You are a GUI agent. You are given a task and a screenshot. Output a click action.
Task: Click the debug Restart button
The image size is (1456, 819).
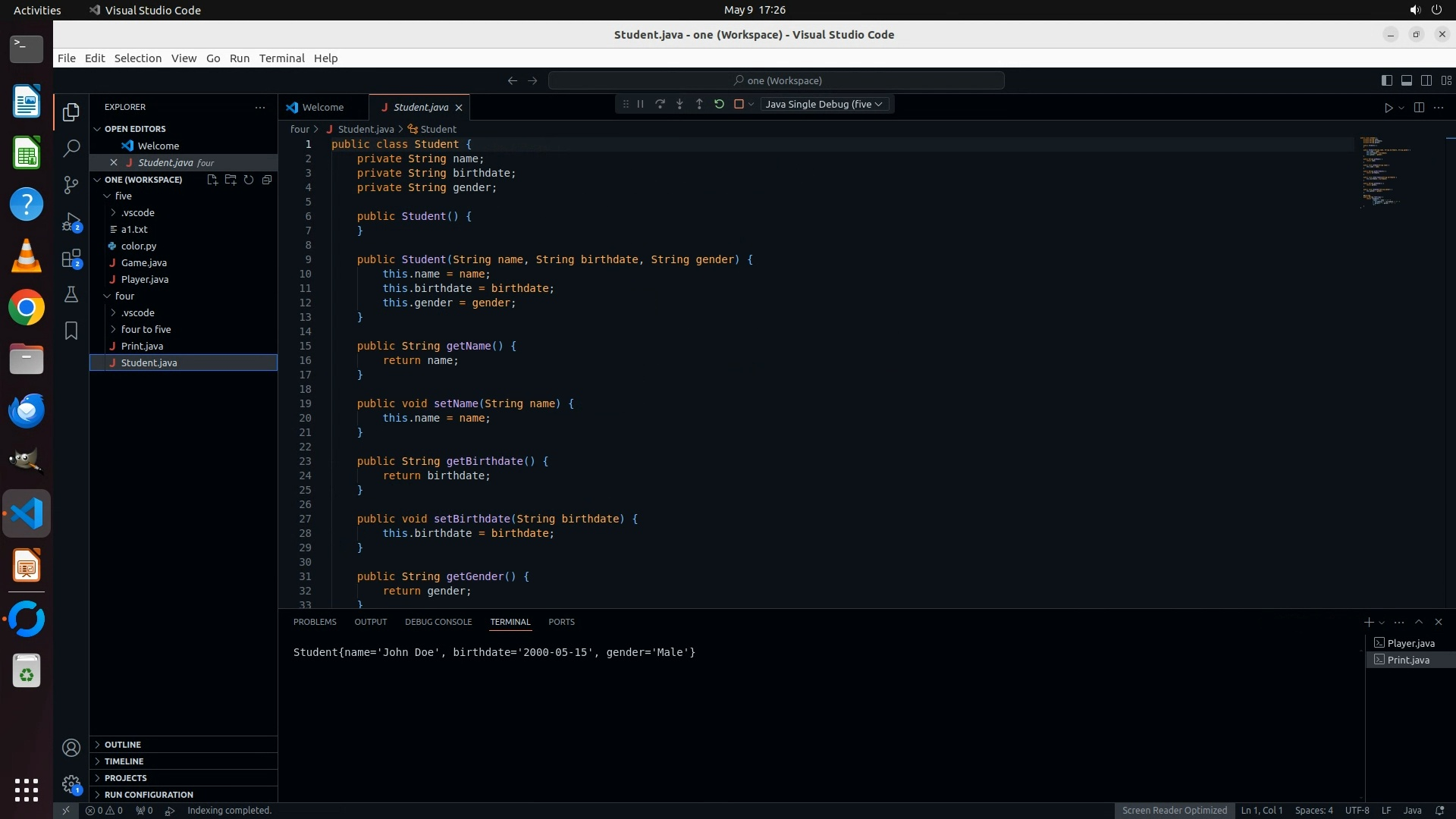click(x=719, y=105)
